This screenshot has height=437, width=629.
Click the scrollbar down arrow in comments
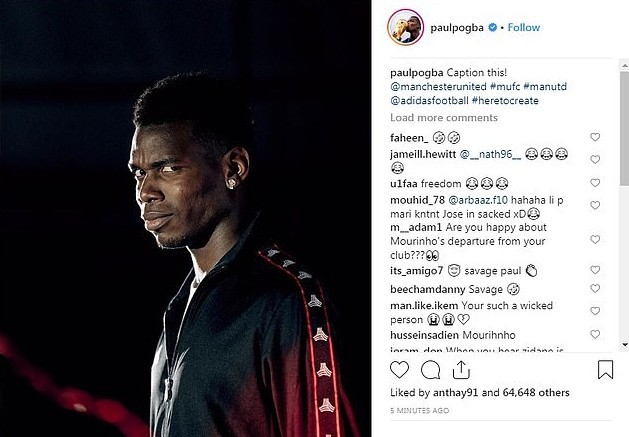coord(625,344)
